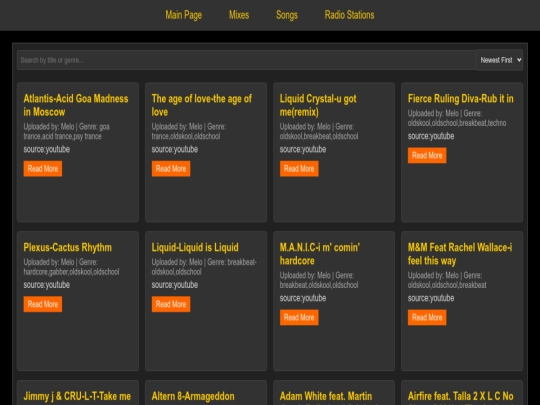Open Radio Stations from navigation
Screen dimensions: 540x405
coord(349,15)
